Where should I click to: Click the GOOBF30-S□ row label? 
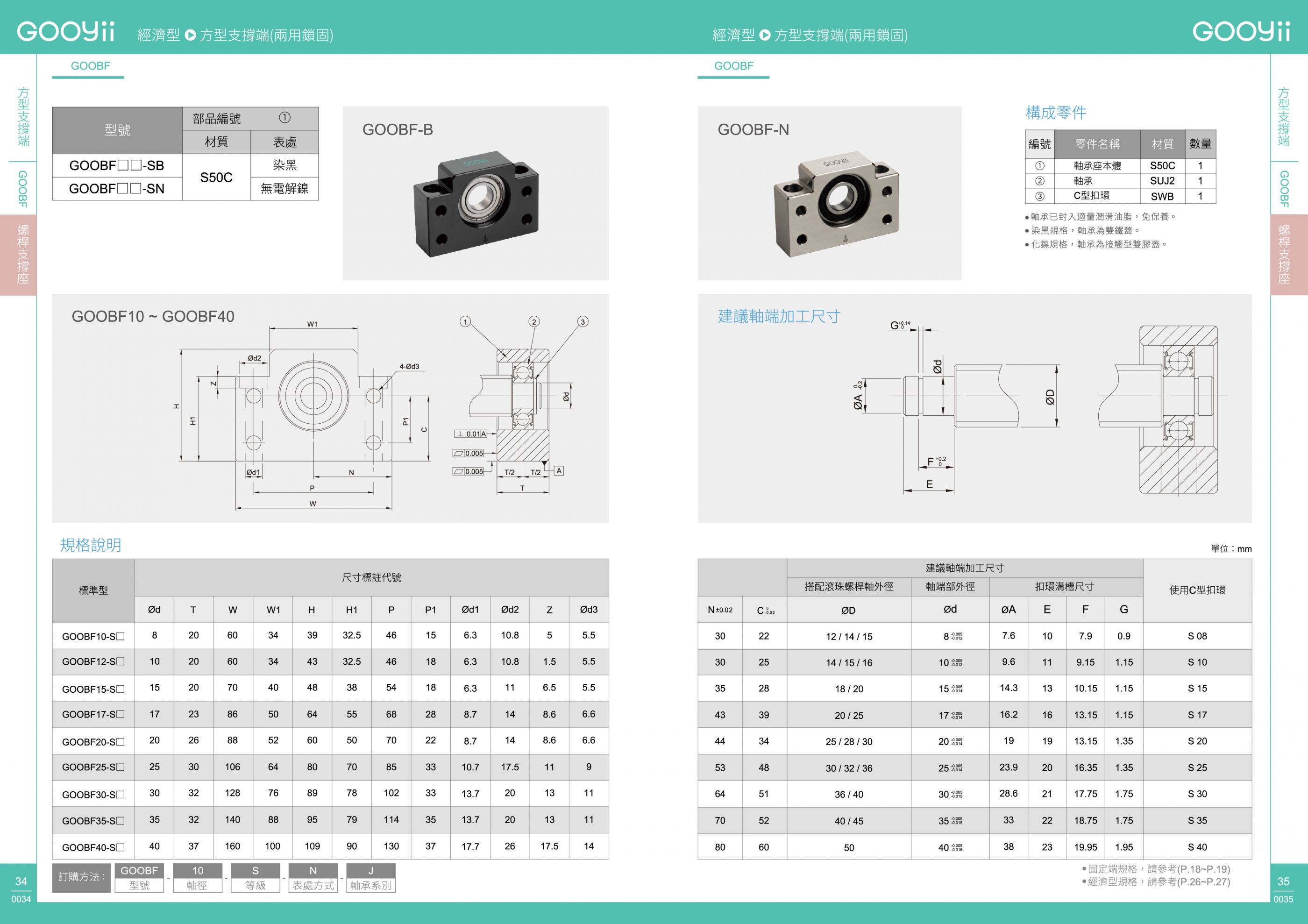click(93, 794)
